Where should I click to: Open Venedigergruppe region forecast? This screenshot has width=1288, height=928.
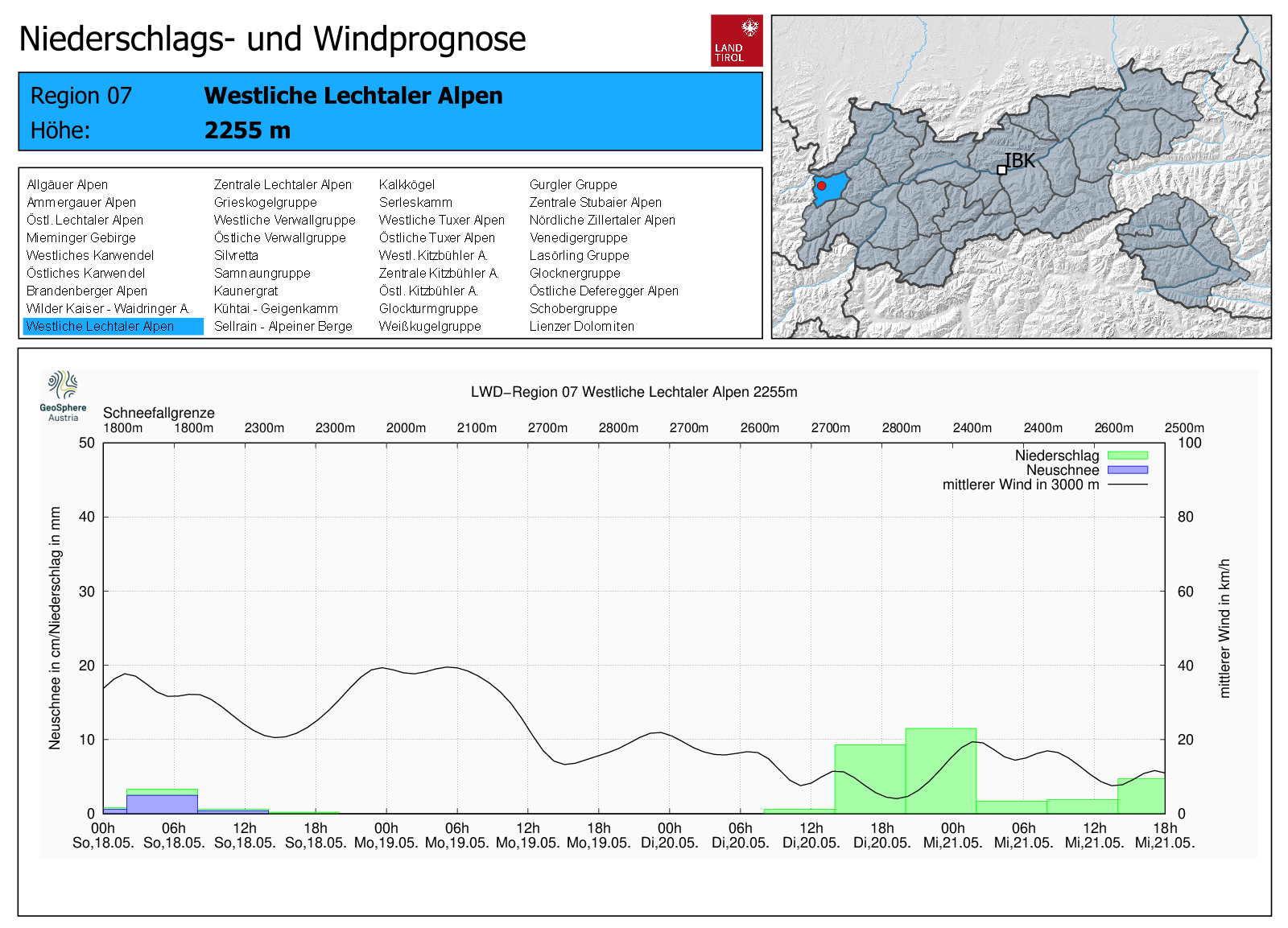578,238
